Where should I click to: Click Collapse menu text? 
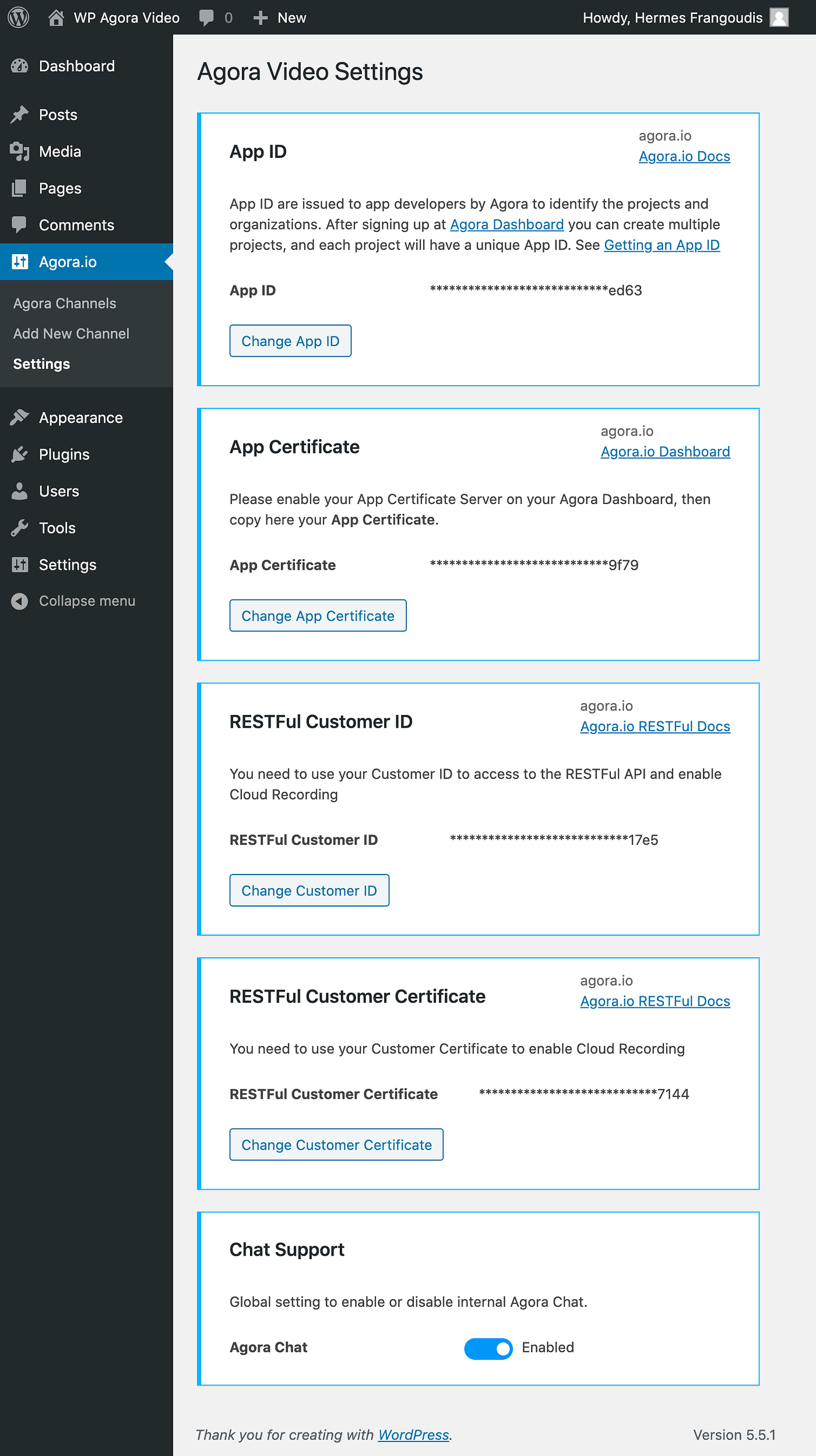click(87, 601)
